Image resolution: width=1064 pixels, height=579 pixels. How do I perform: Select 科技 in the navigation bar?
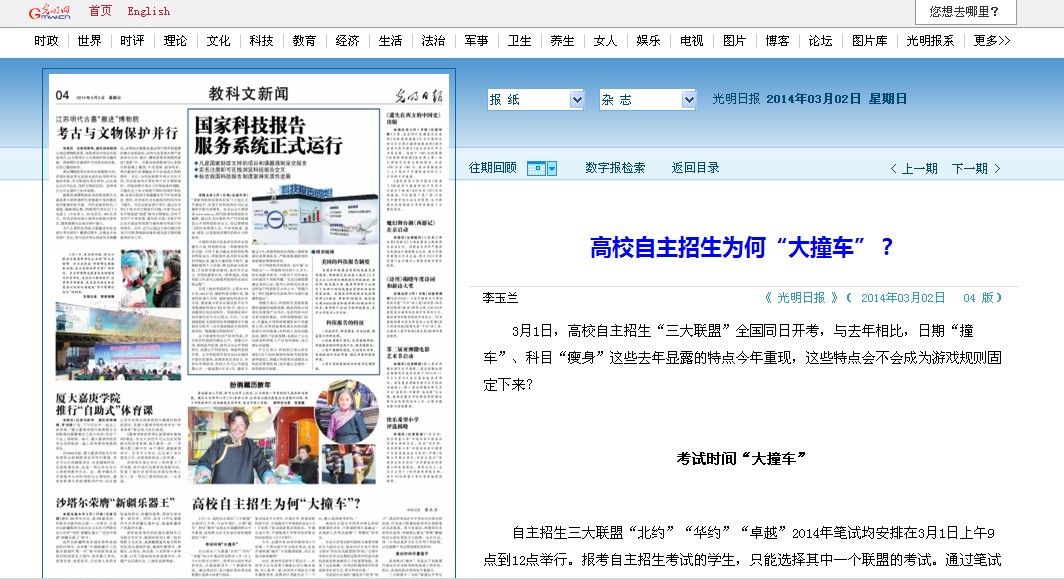click(261, 41)
